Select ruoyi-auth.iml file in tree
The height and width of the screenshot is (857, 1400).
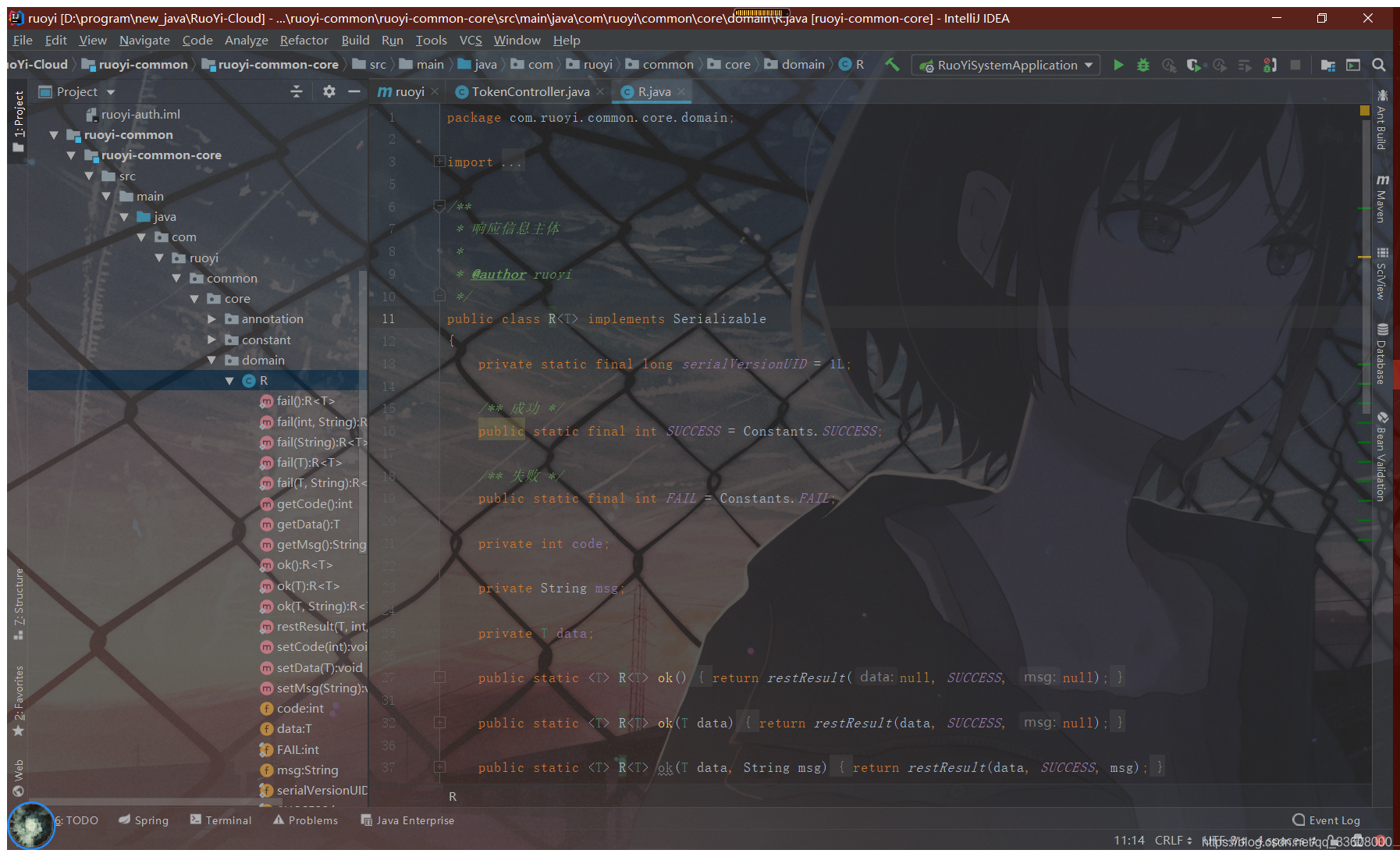pyautogui.click(x=133, y=114)
